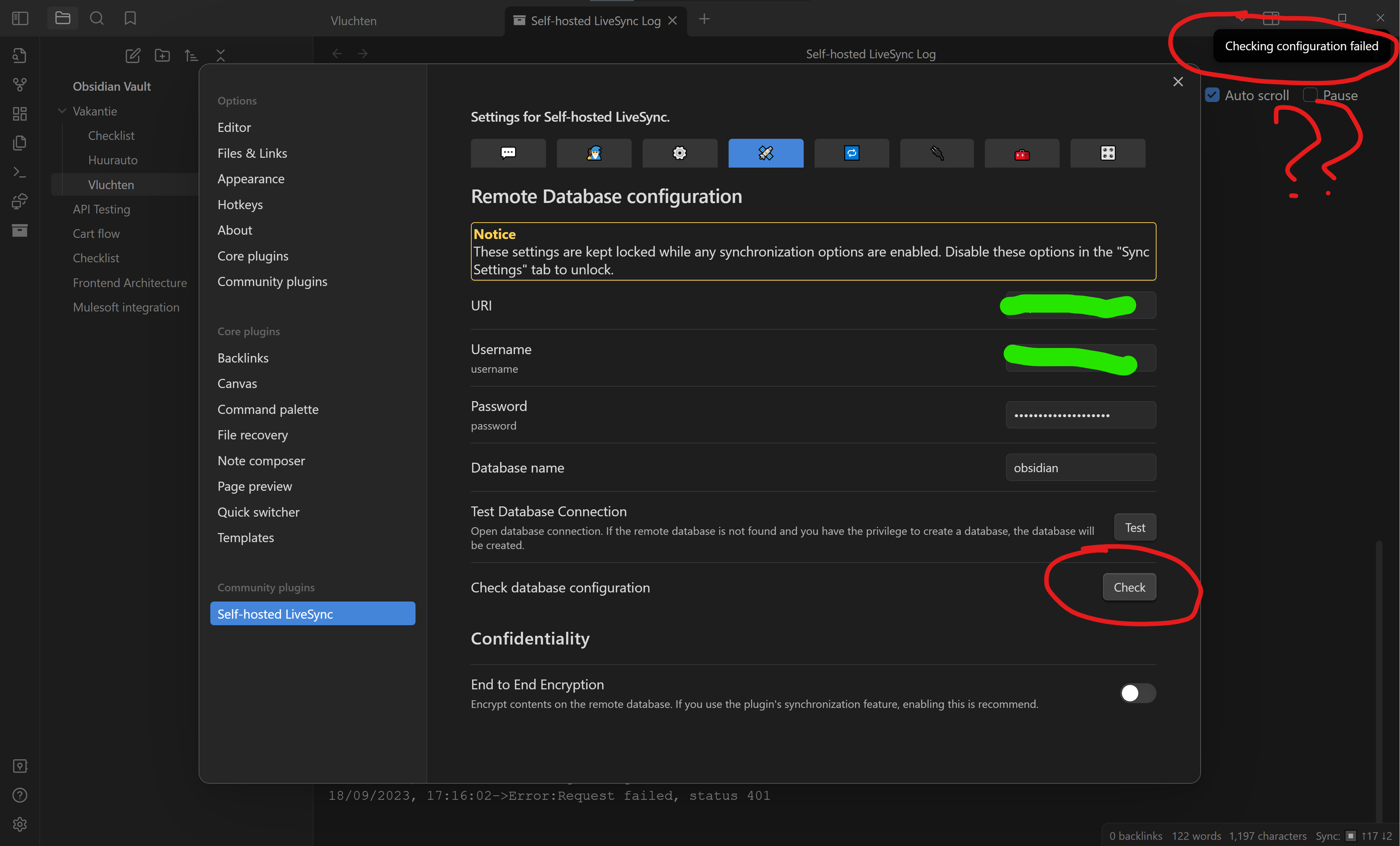Image resolution: width=1400 pixels, height=846 pixels.
Task: Switch to the Sync Settings tab with sync arrows icon
Action: tap(851, 153)
